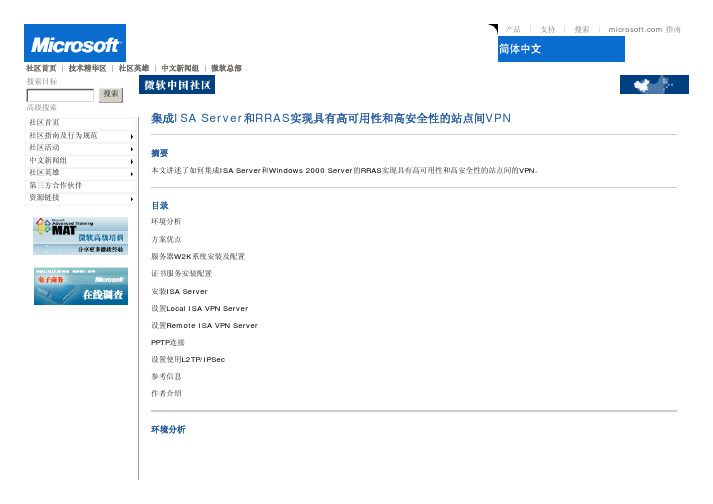Click the 搜索 button beside the search box
Image resolution: width=713 pixels, height=504 pixels.
[x=111, y=94]
